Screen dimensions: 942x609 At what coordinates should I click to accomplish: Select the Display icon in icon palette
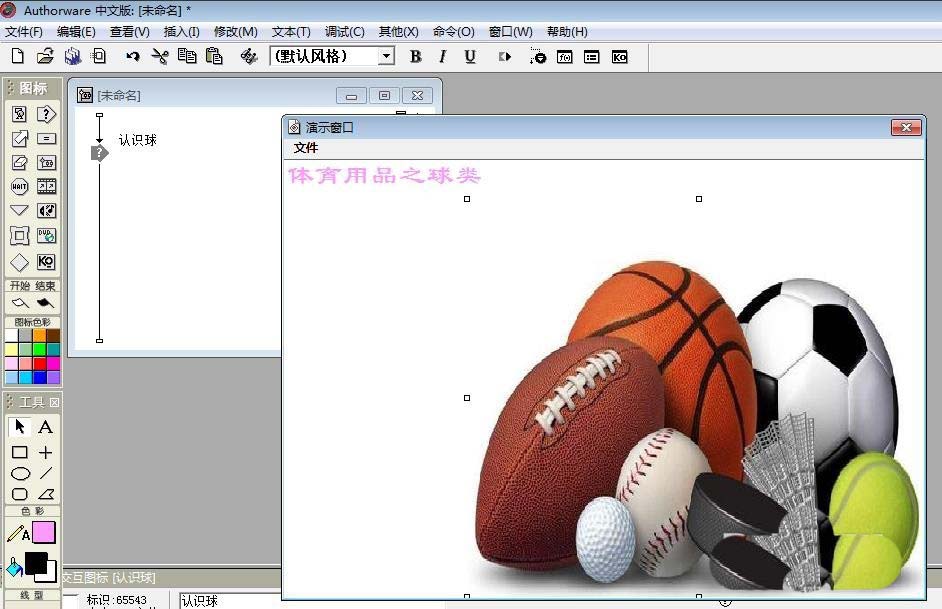pos(19,114)
